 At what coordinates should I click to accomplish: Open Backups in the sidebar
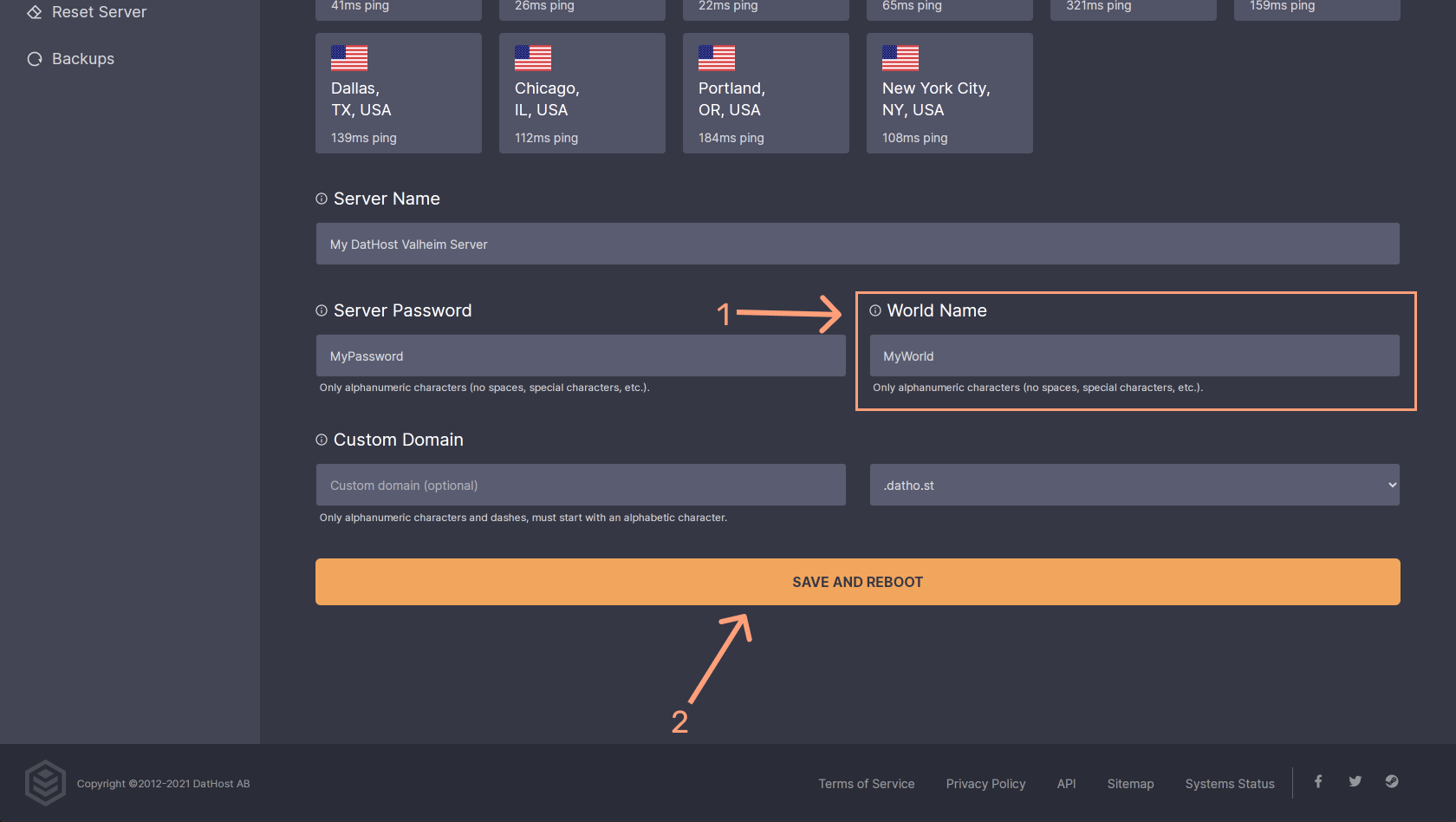pos(82,59)
